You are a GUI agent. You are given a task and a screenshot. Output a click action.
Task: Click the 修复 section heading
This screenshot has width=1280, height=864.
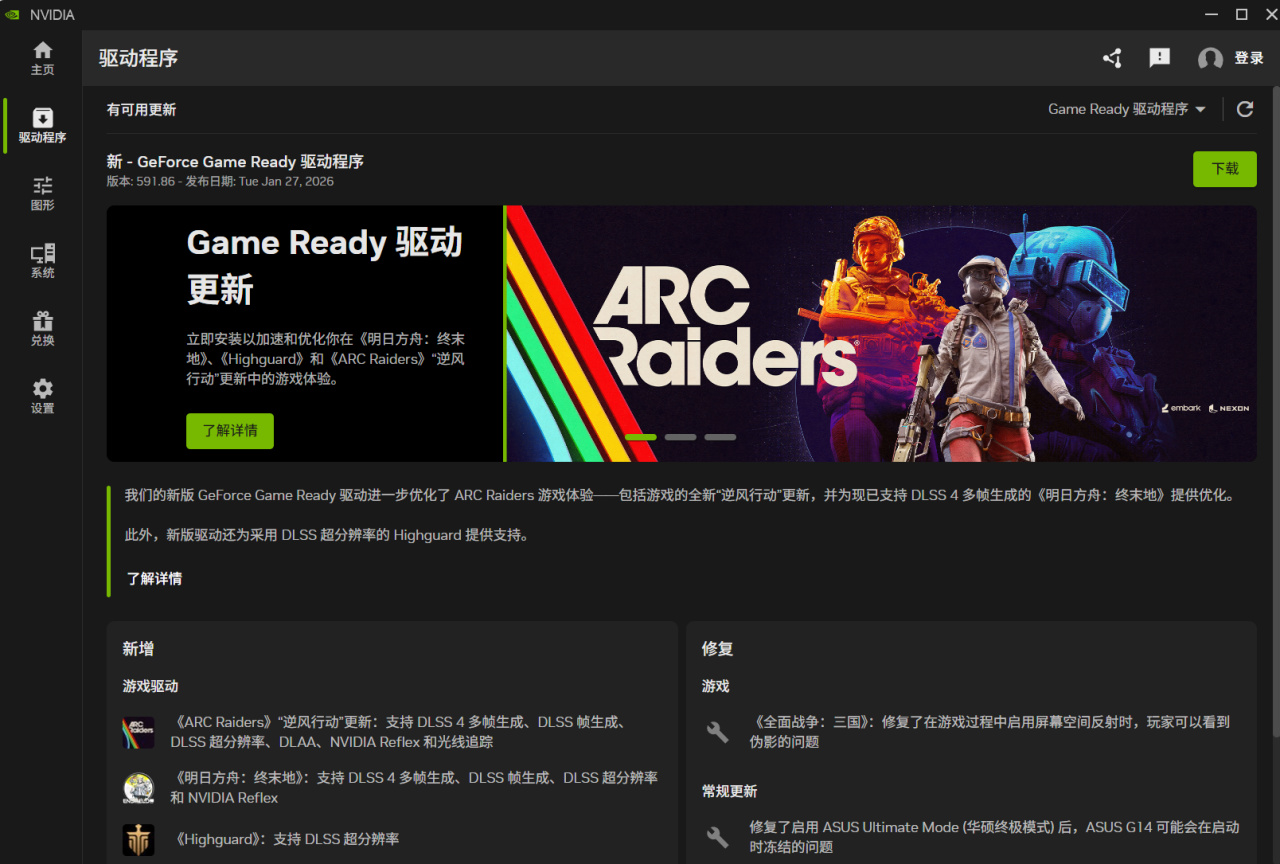pos(717,648)
